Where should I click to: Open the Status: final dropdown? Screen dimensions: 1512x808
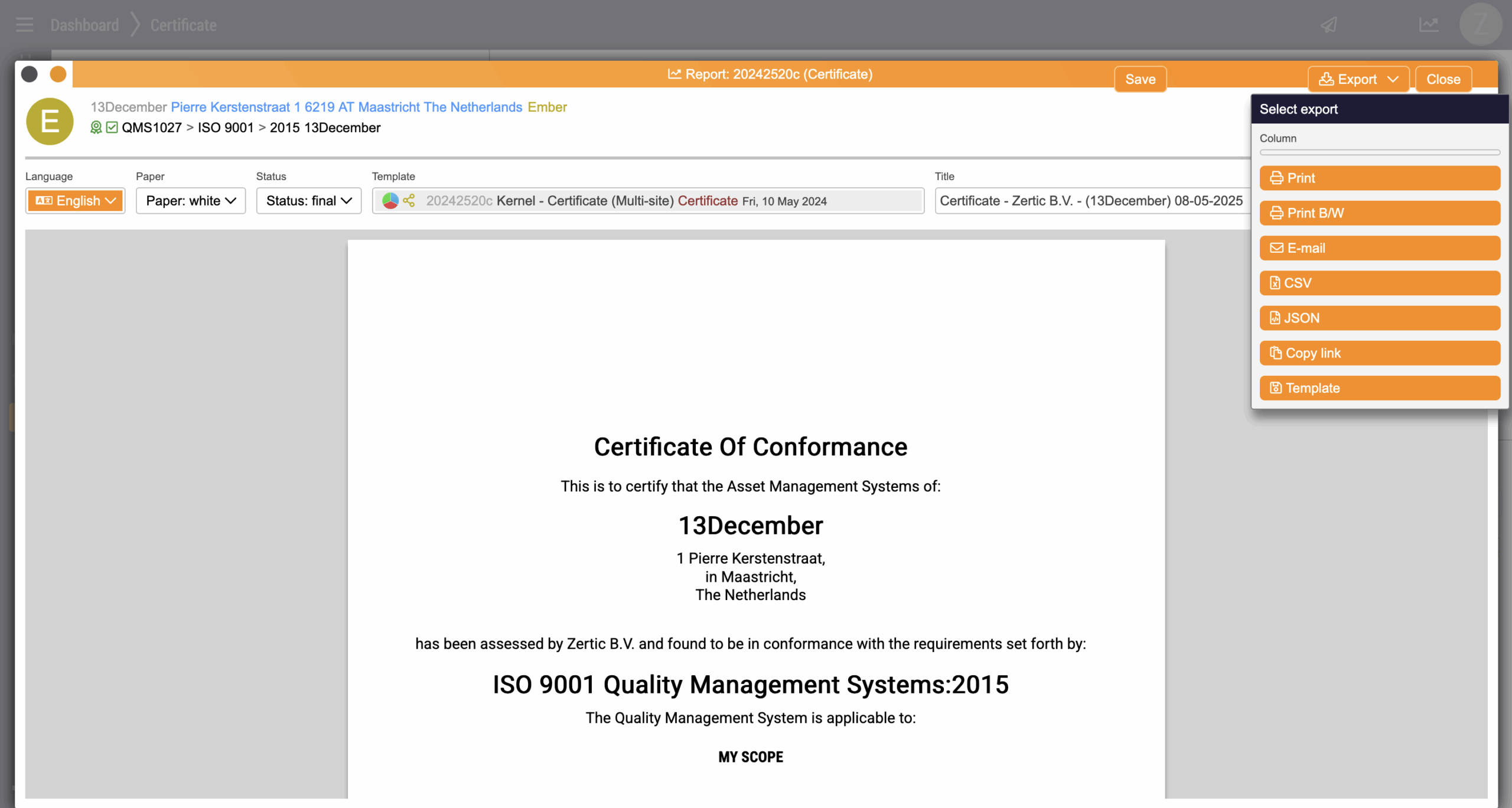(308, 201)
